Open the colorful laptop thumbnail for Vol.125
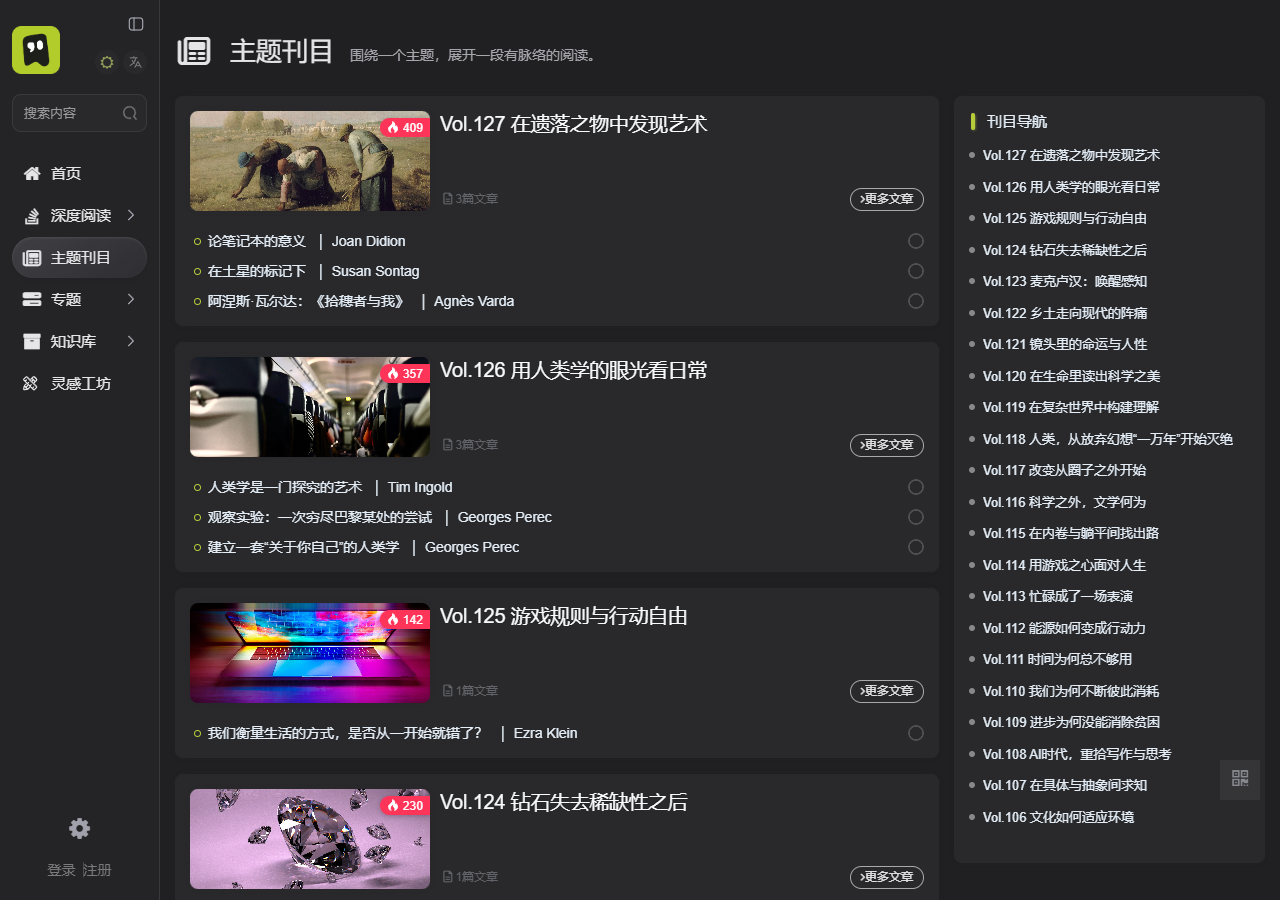Image resolution: width=1280 pixels, height=900 pixels. click(x=310, y=653)
